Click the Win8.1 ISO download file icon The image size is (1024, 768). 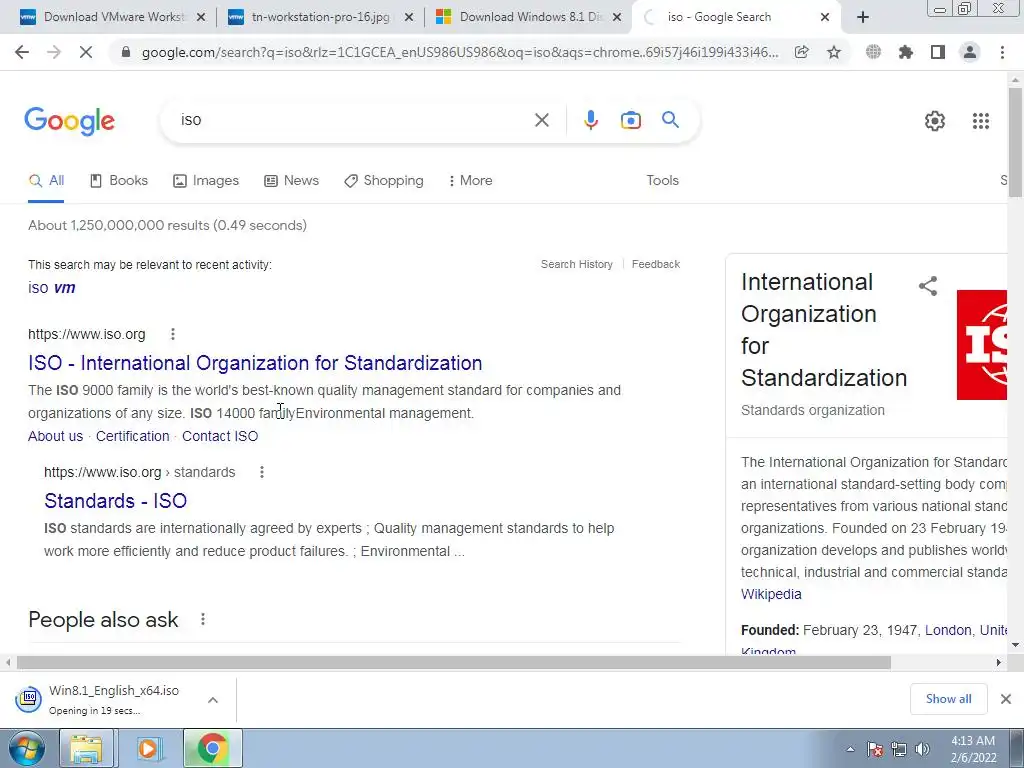point(29,699)
